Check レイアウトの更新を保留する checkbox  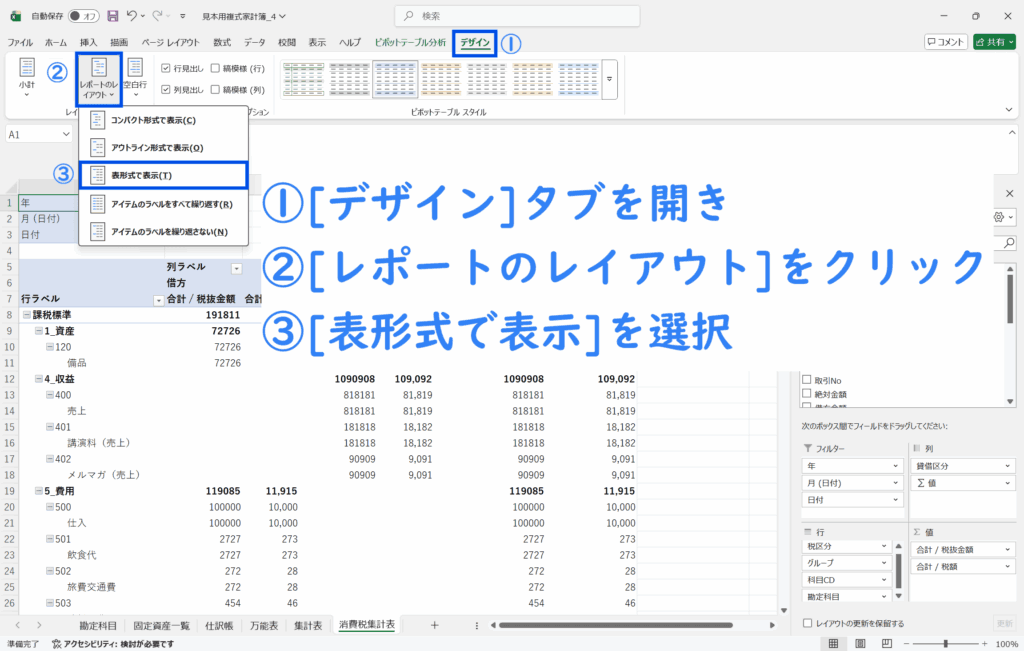pyautogui.click(x=808, y=623)
